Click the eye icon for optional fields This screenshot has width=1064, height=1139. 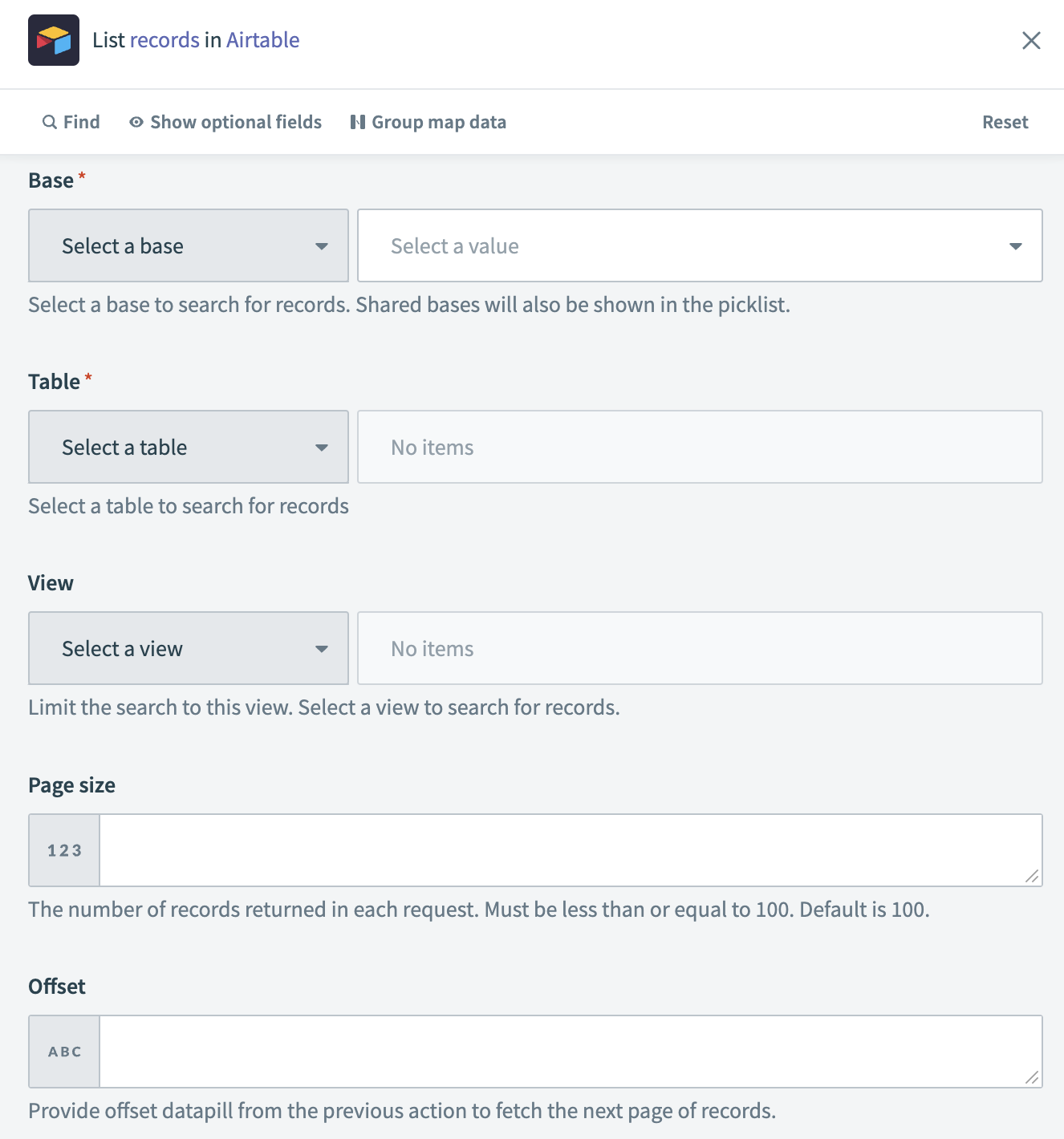coord(136,122)
